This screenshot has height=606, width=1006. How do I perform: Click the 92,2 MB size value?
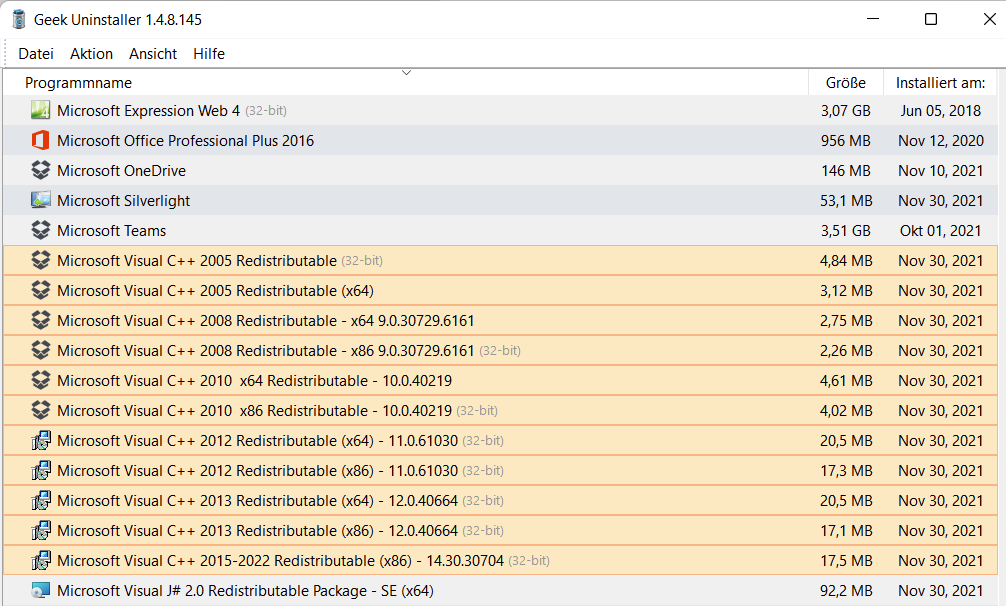[846, 591]
